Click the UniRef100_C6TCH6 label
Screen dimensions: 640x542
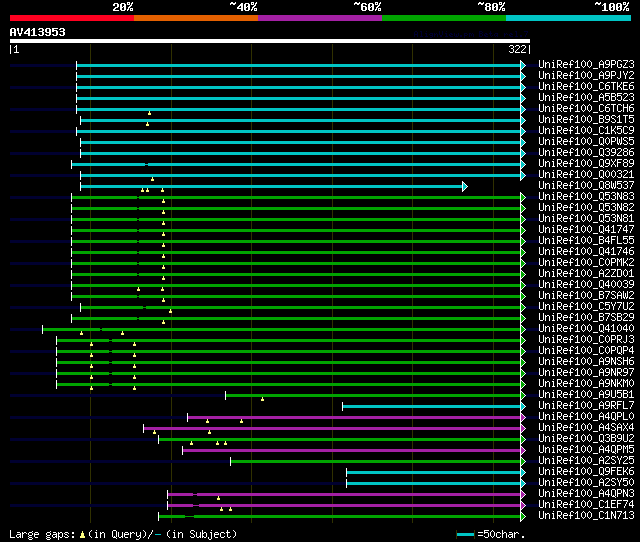pos(586,109)
